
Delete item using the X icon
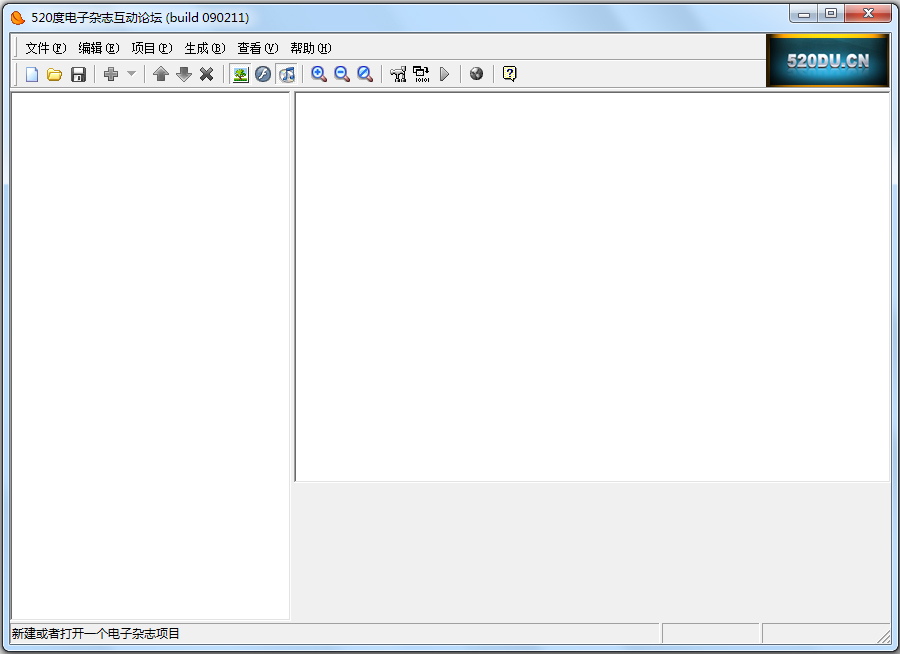207,74
